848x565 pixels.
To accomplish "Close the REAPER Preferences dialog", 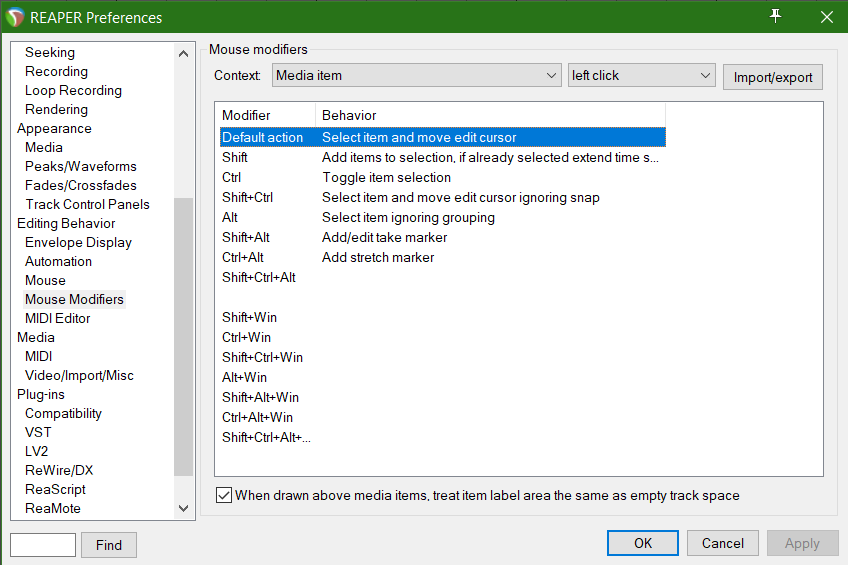I will (826, 17).
